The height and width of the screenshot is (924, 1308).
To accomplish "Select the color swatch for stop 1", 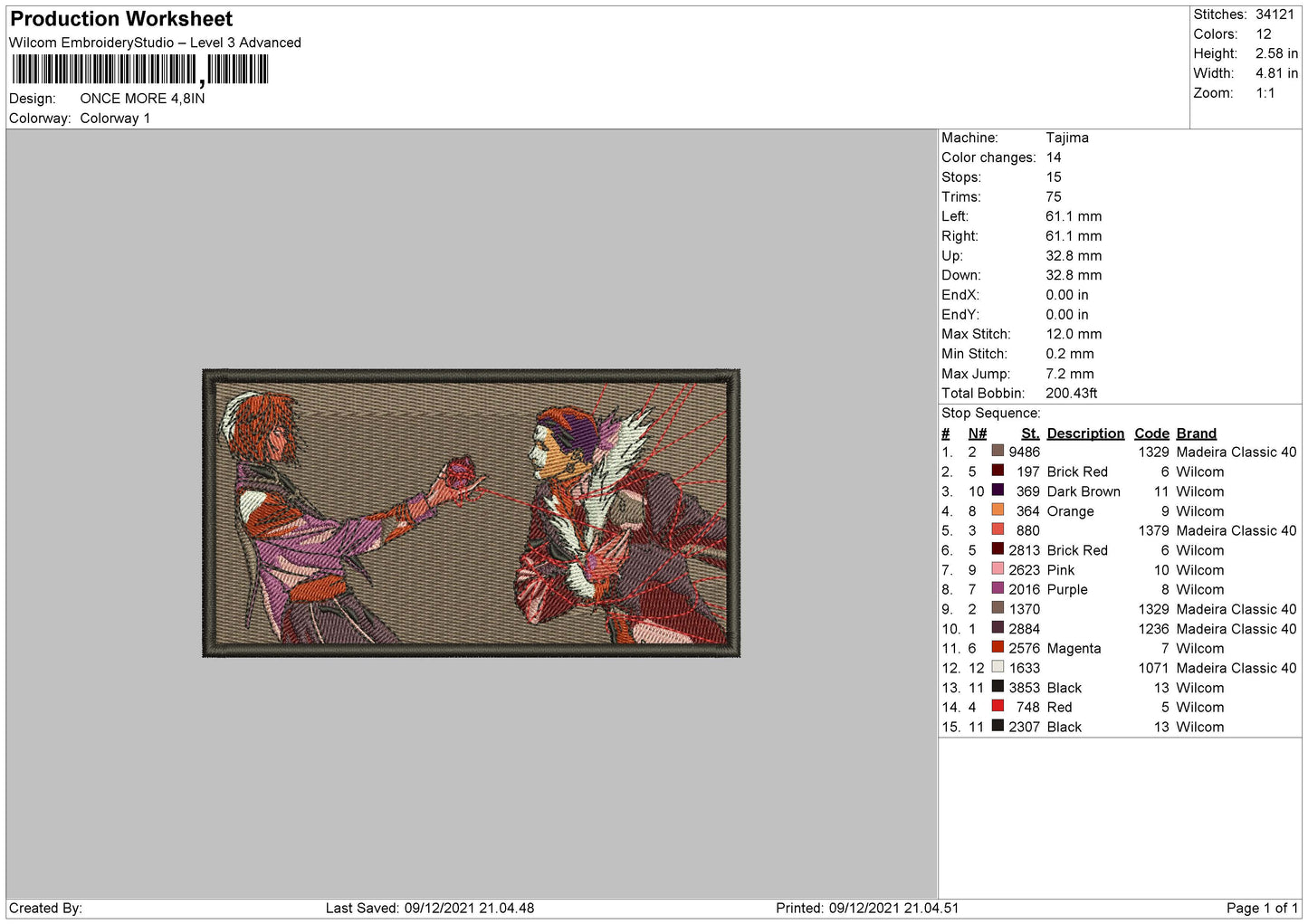I will coord(998,452).
